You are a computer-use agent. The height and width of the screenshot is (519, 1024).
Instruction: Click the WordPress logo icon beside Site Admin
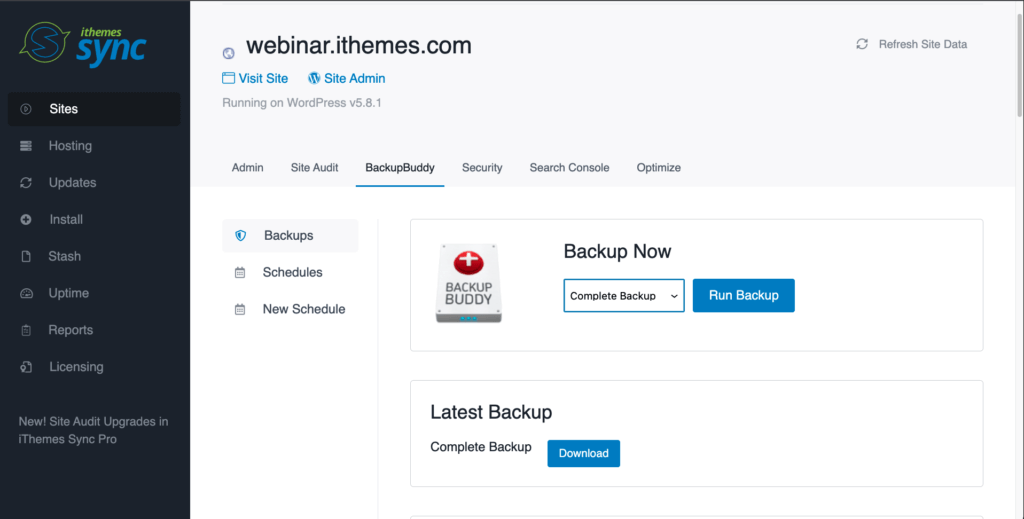click(314, 78)
